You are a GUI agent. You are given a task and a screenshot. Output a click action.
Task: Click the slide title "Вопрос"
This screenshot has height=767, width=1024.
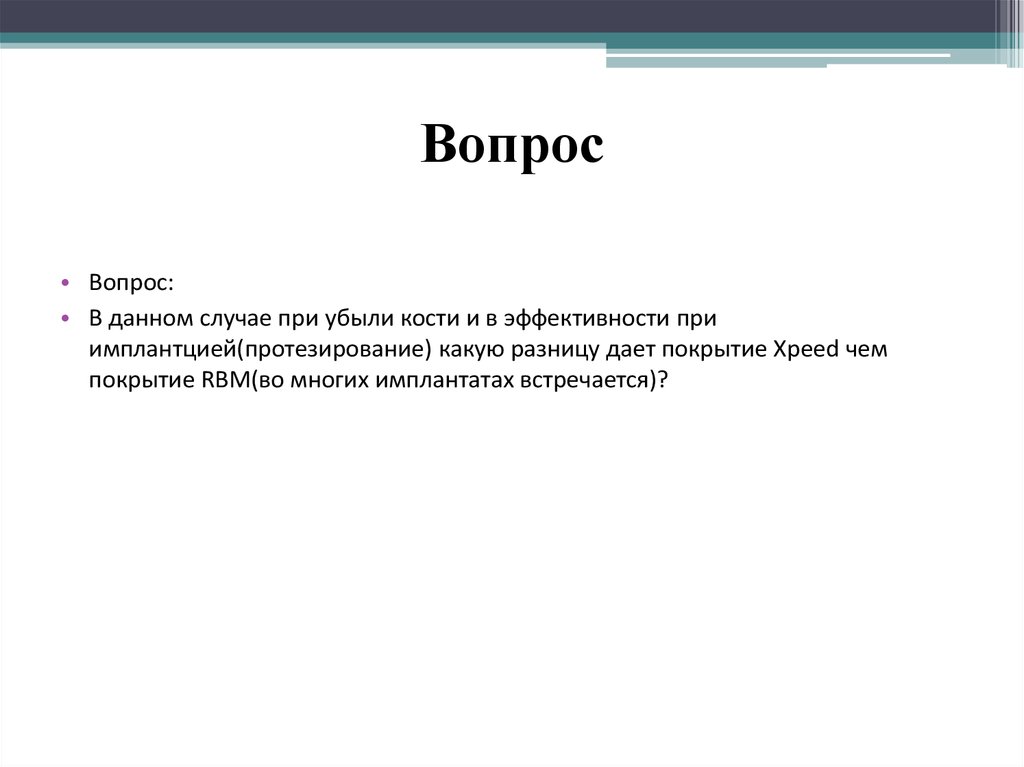click(514, 146)
